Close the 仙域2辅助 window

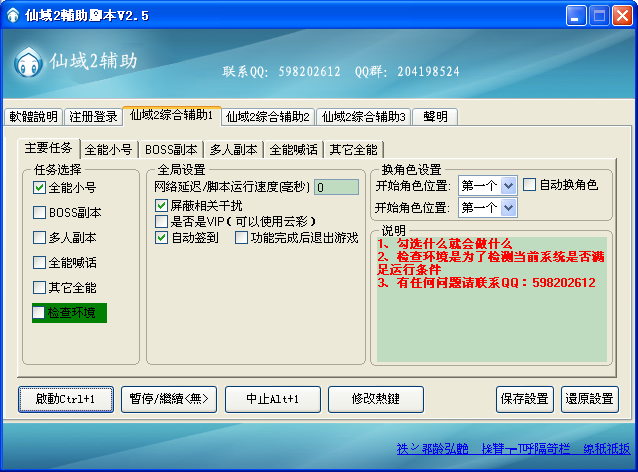623,16
